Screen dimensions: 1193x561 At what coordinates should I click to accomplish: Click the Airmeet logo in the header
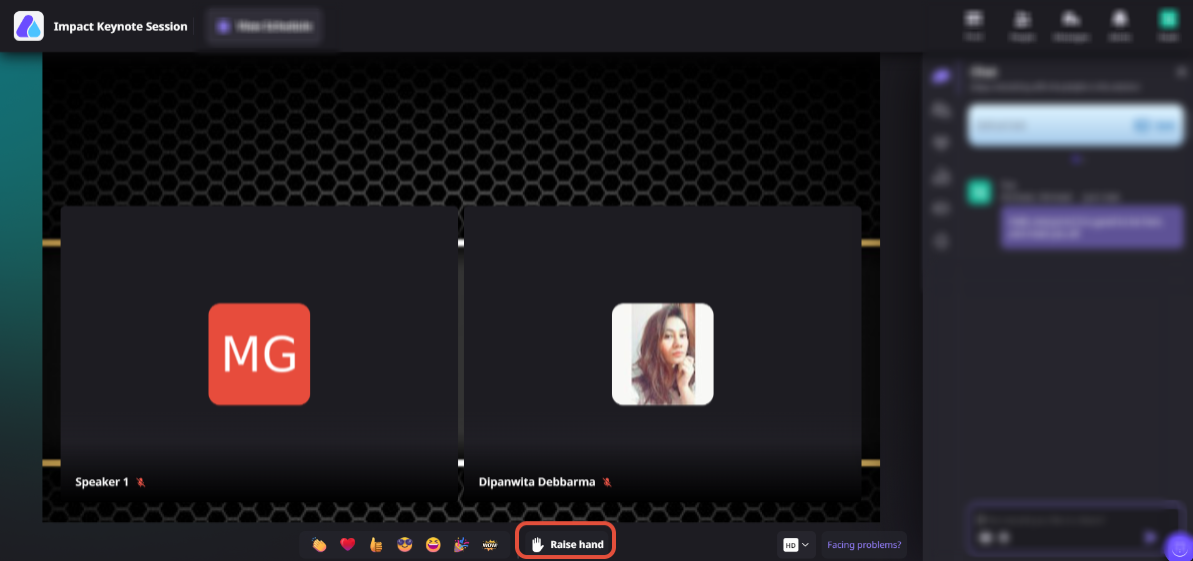pyautogui.click(x=29, y=26)
